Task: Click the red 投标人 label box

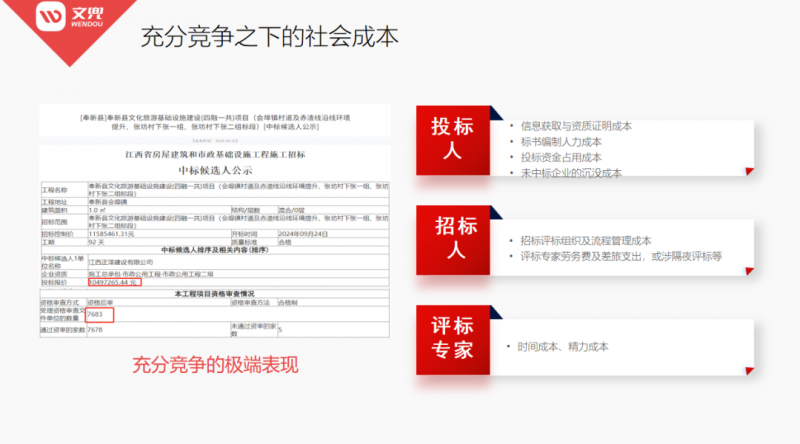Action: [453, 140]
